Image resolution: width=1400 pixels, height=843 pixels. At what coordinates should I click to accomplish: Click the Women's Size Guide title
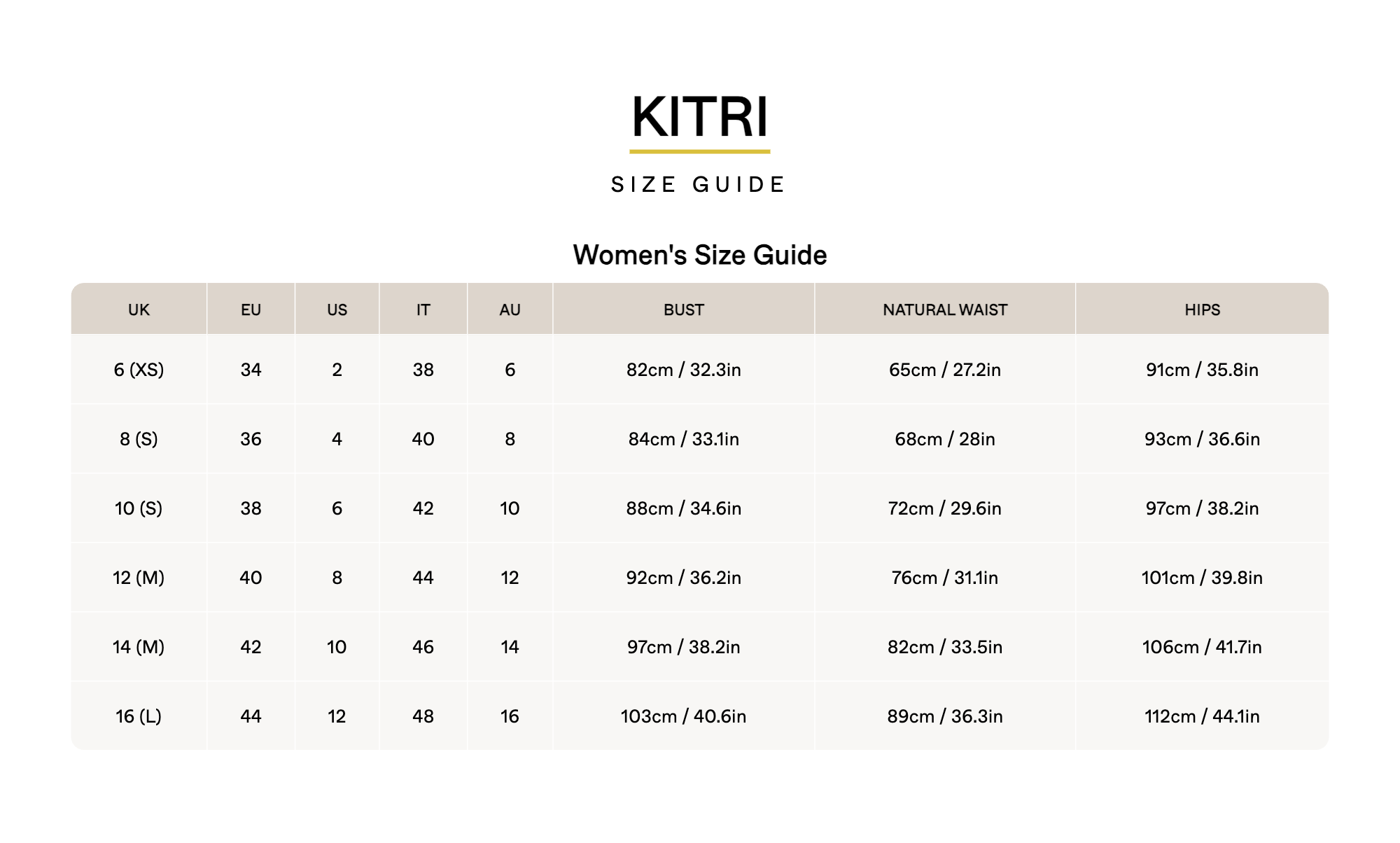[699, 255]
